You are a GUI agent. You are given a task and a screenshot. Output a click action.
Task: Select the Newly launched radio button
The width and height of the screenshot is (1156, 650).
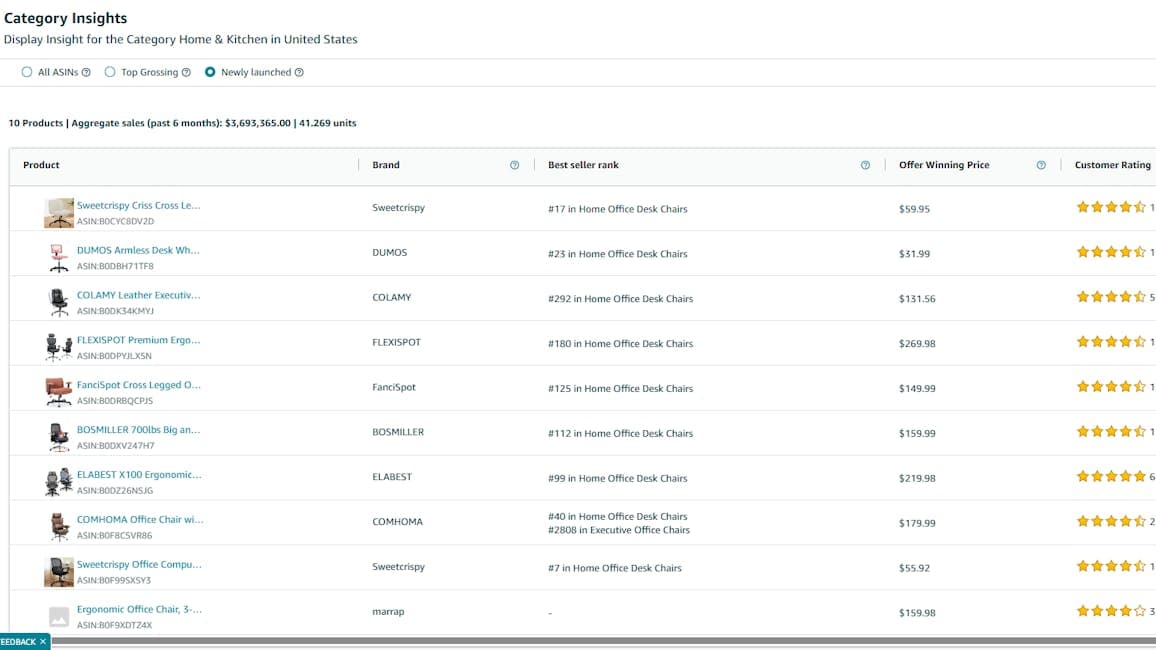(210, 72)
